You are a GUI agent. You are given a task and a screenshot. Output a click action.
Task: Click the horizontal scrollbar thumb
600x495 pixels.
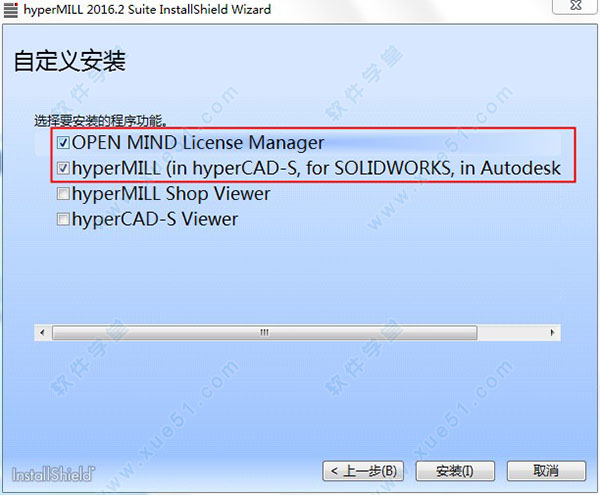coord(264,332)
